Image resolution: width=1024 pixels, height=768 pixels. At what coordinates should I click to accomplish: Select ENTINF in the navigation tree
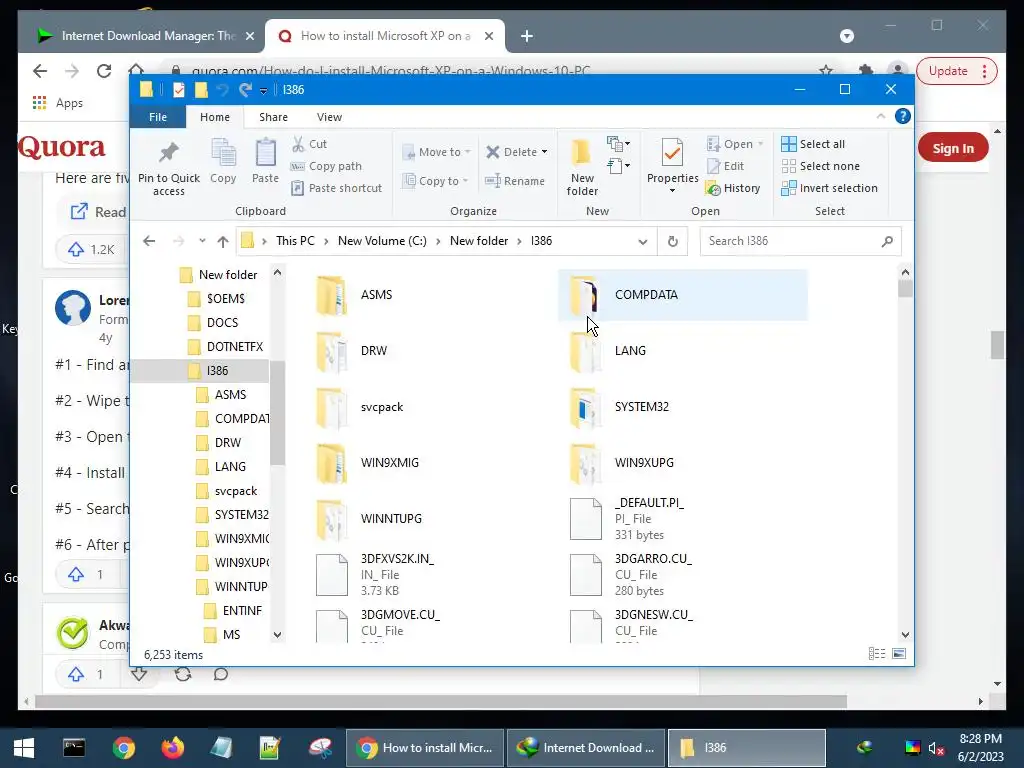[x=233, y=611]
